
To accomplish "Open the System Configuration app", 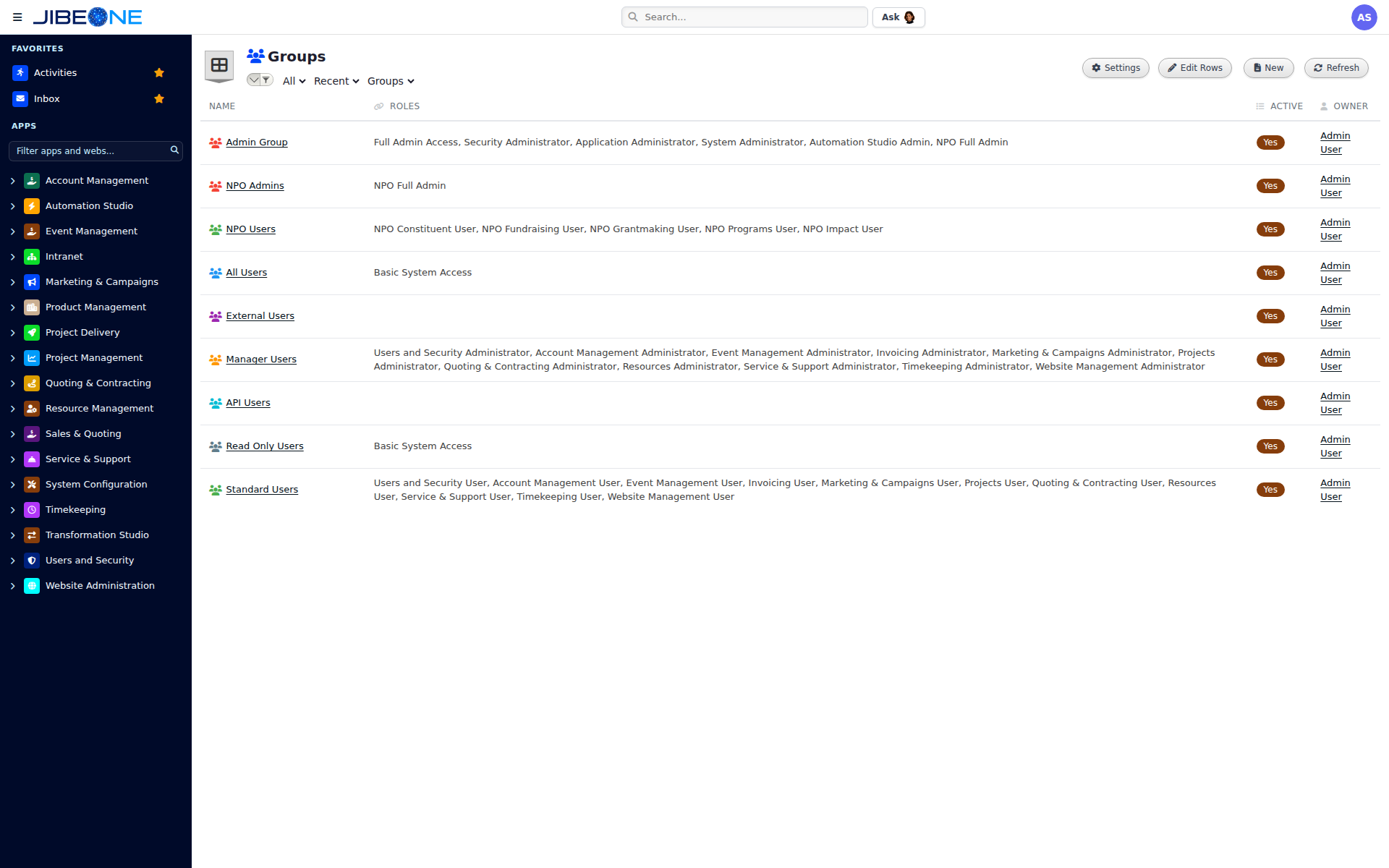I will (x=96, y=485).
